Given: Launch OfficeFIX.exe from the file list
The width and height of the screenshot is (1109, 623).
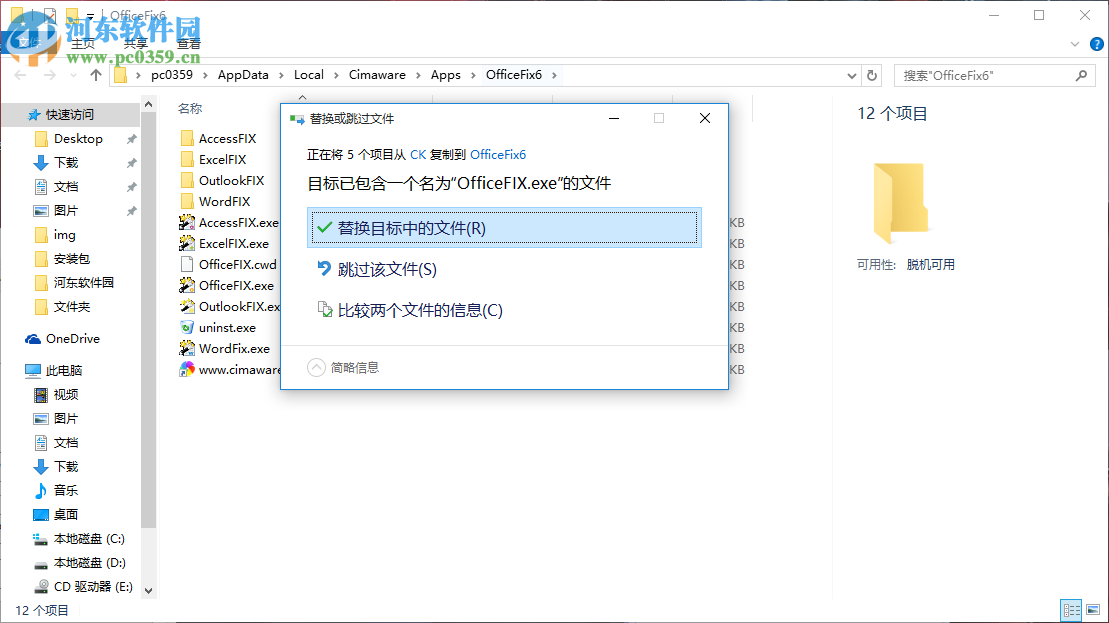Looking at the screenshot, I should 232,285.
